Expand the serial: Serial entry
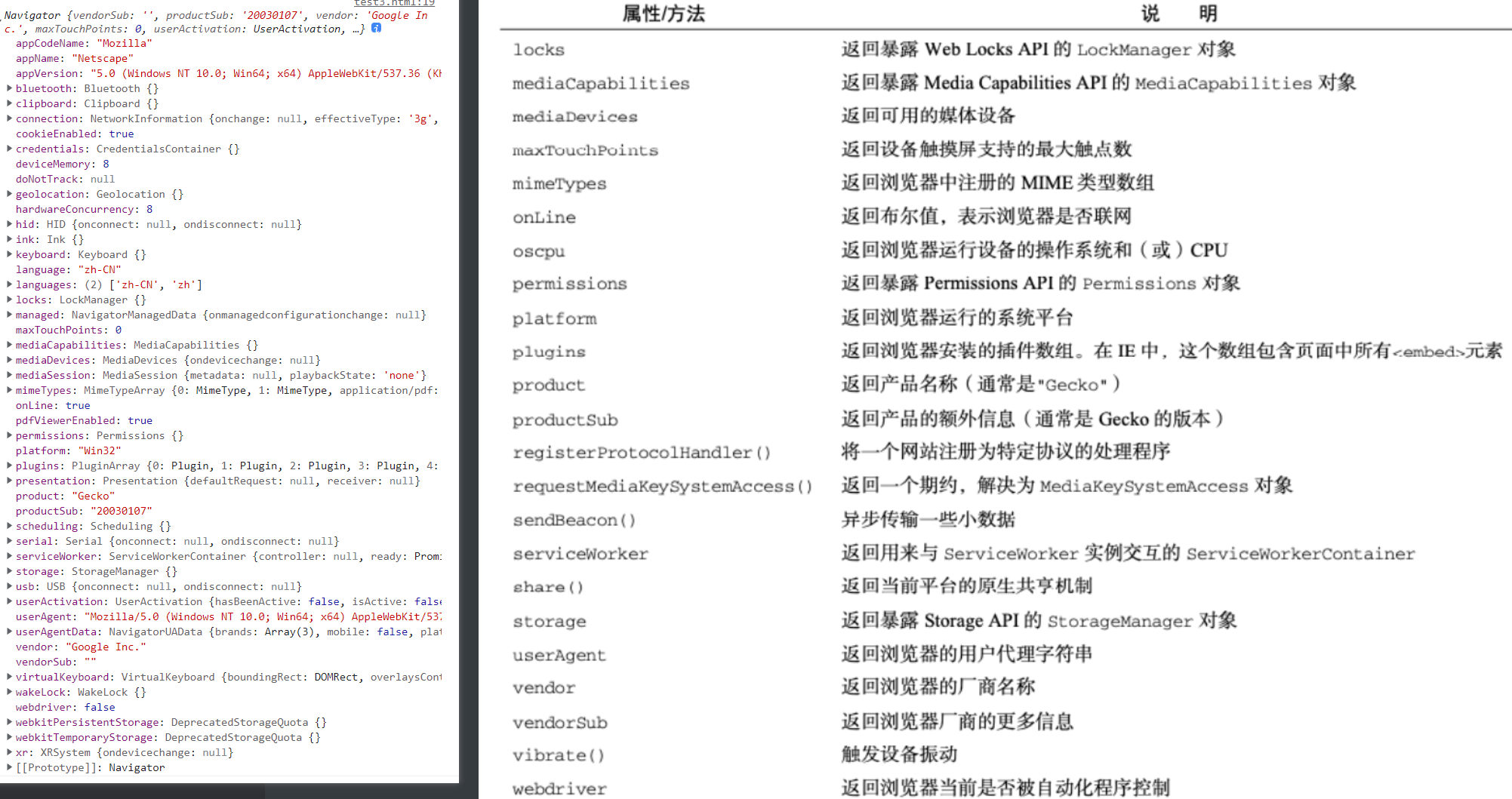The height and width of the screenshot is (799, 1512). coord(9,541)
